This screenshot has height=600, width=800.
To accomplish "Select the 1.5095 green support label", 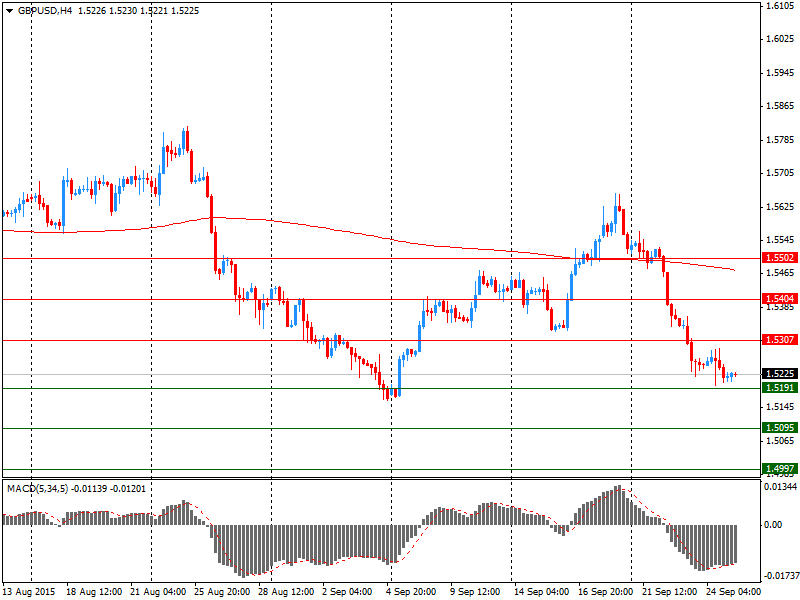I will 779,428.
